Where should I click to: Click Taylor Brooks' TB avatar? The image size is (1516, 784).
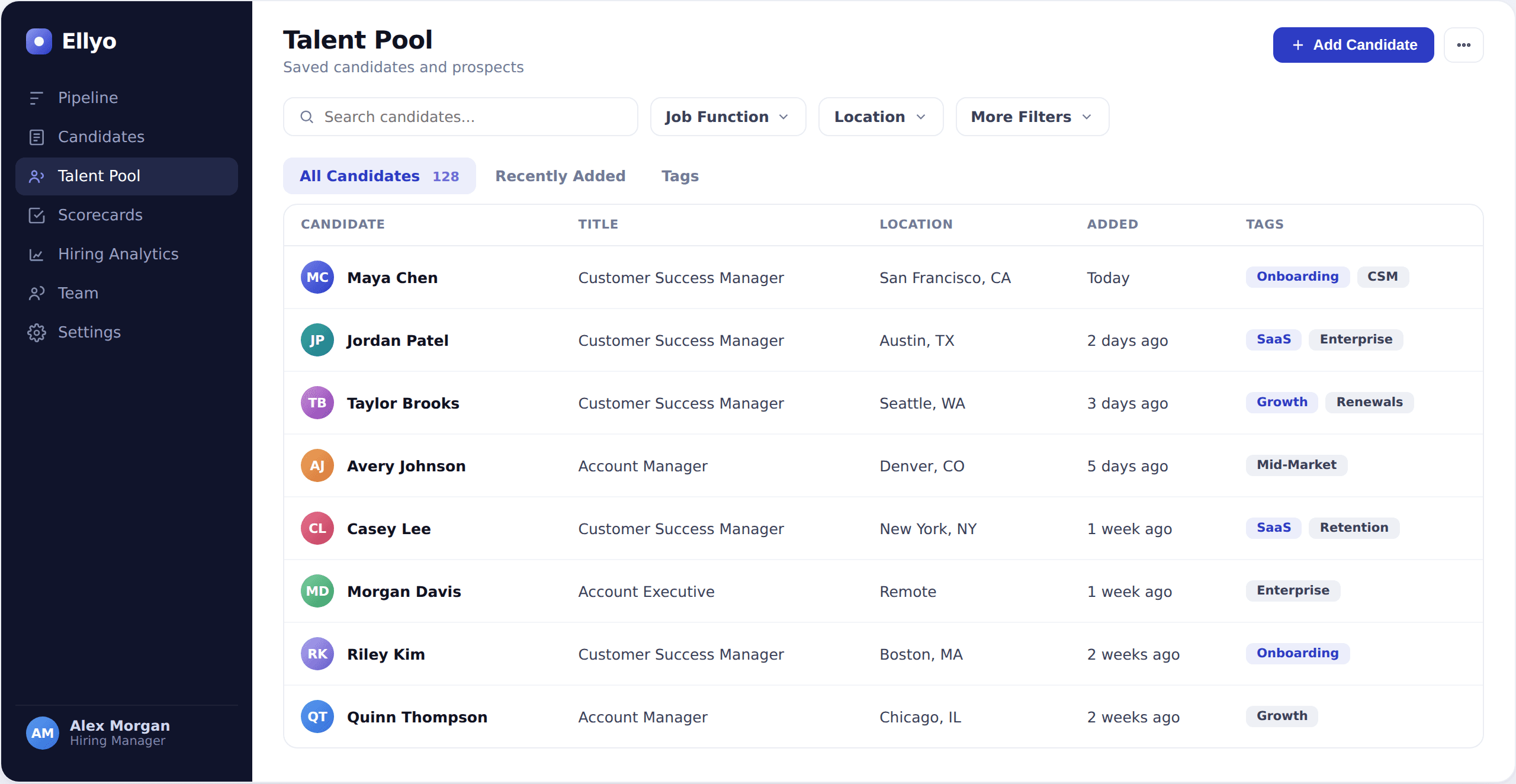[x=317, y=403]
